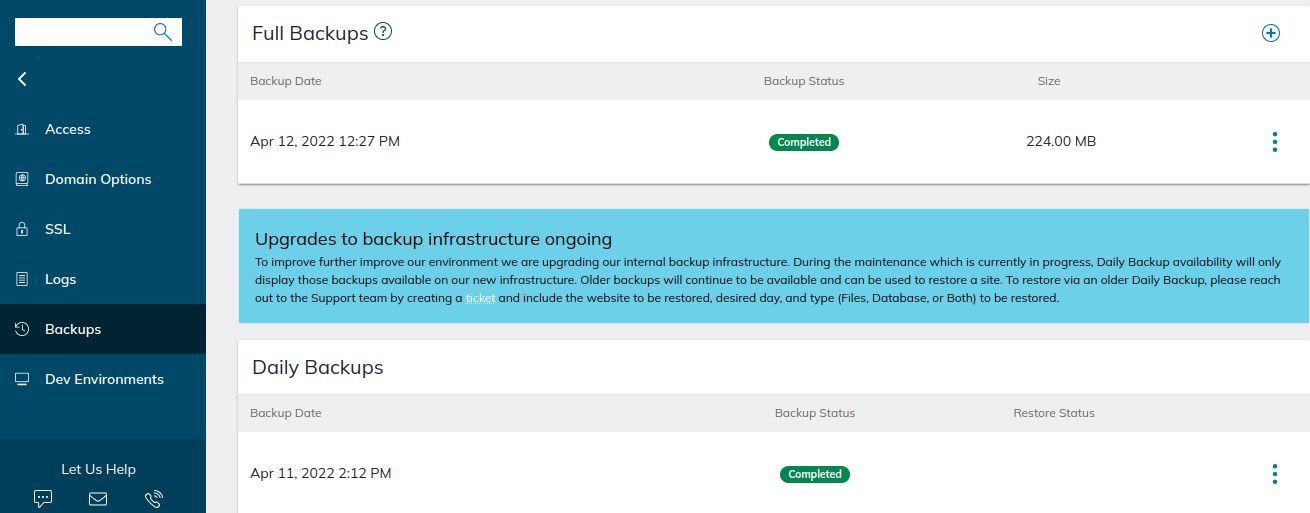1310x513 pixels.
Task: Click the Completed badge for Apr 12 backup
Action: click(804, 142)
